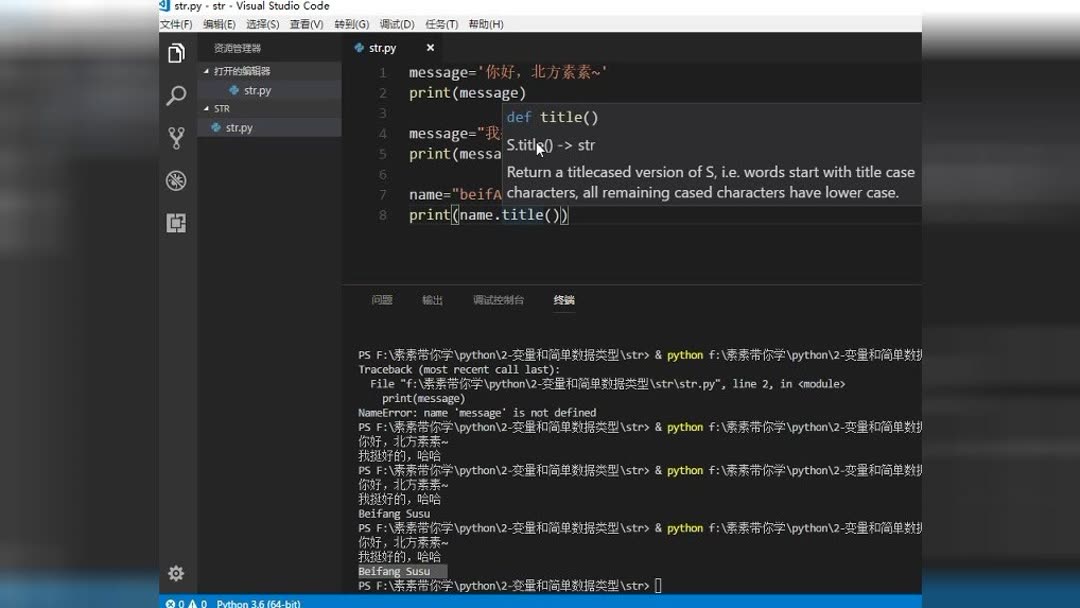Open the 帮助(H) menu
The width and height of the screenshot is (1080, 608).
[x=486, y=24]
